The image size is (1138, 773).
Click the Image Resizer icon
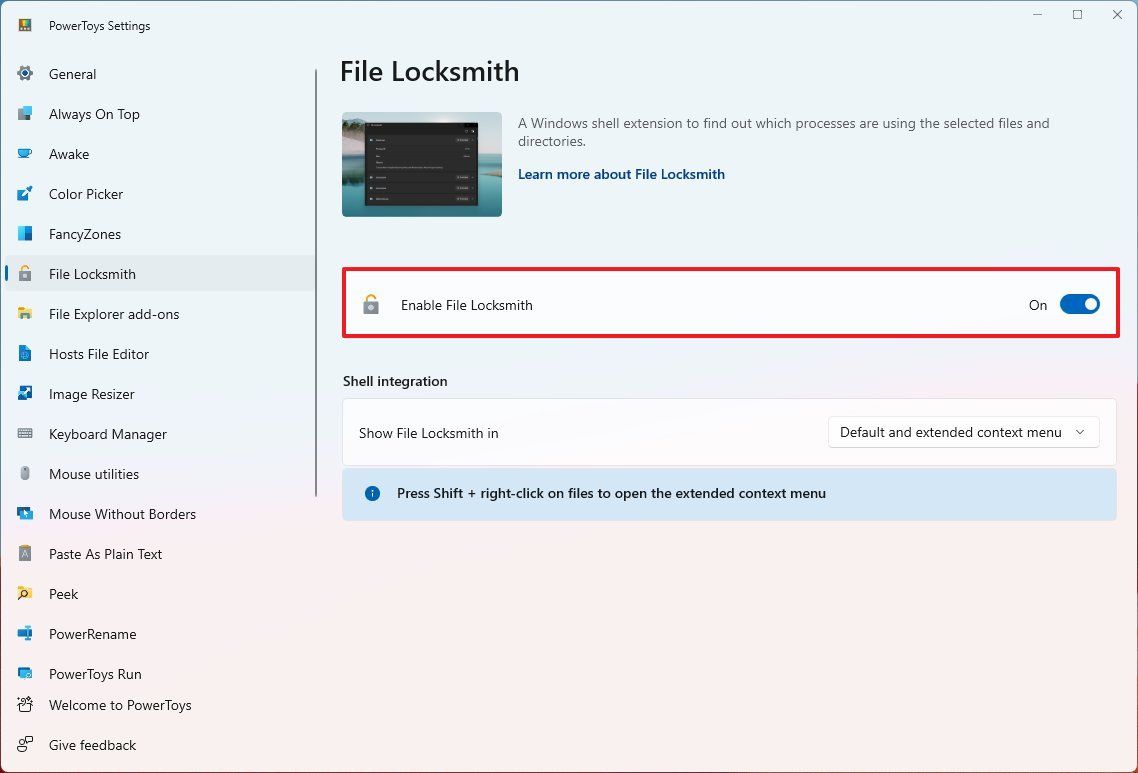25,393
